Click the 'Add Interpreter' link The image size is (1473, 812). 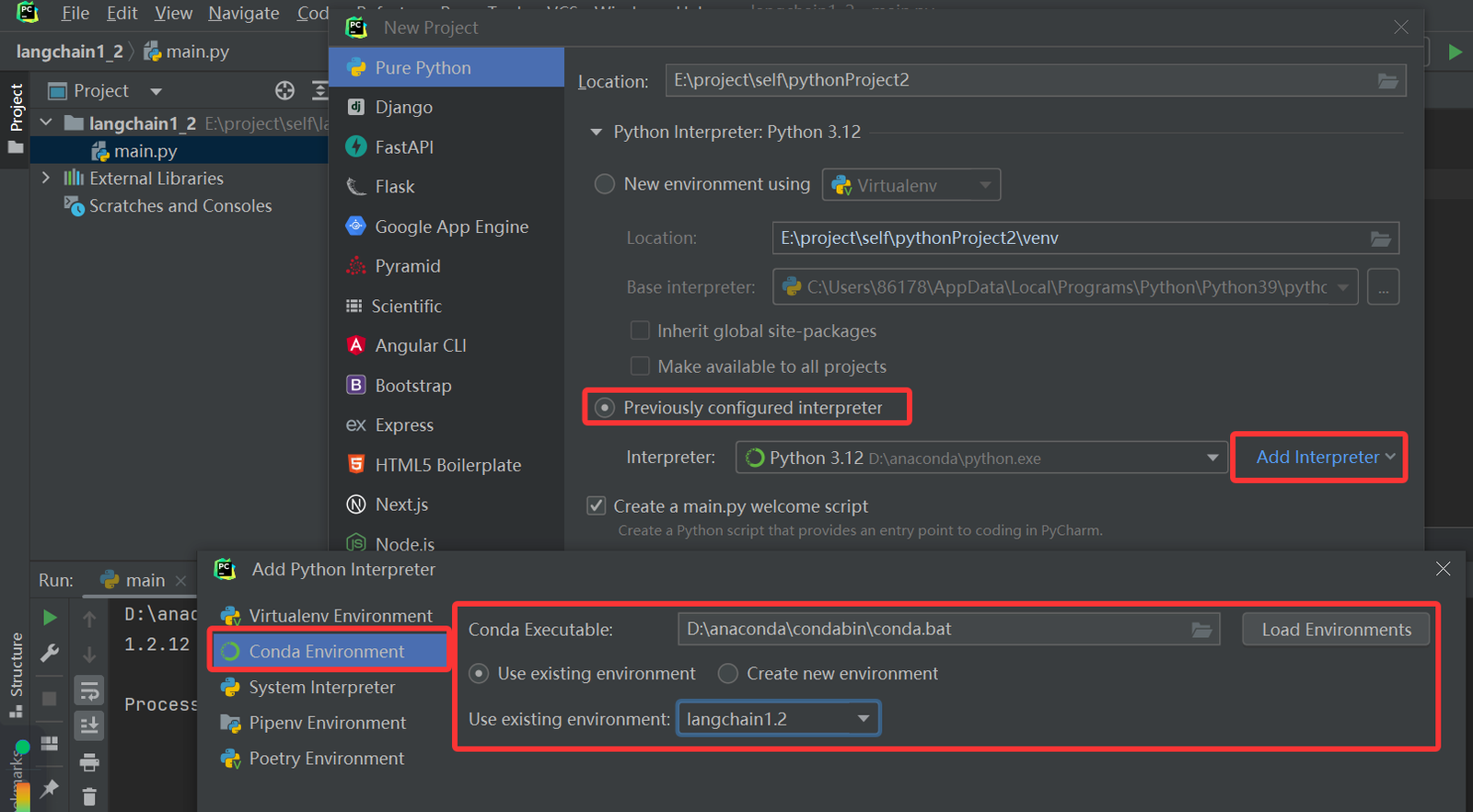[x=1326, y=458]
